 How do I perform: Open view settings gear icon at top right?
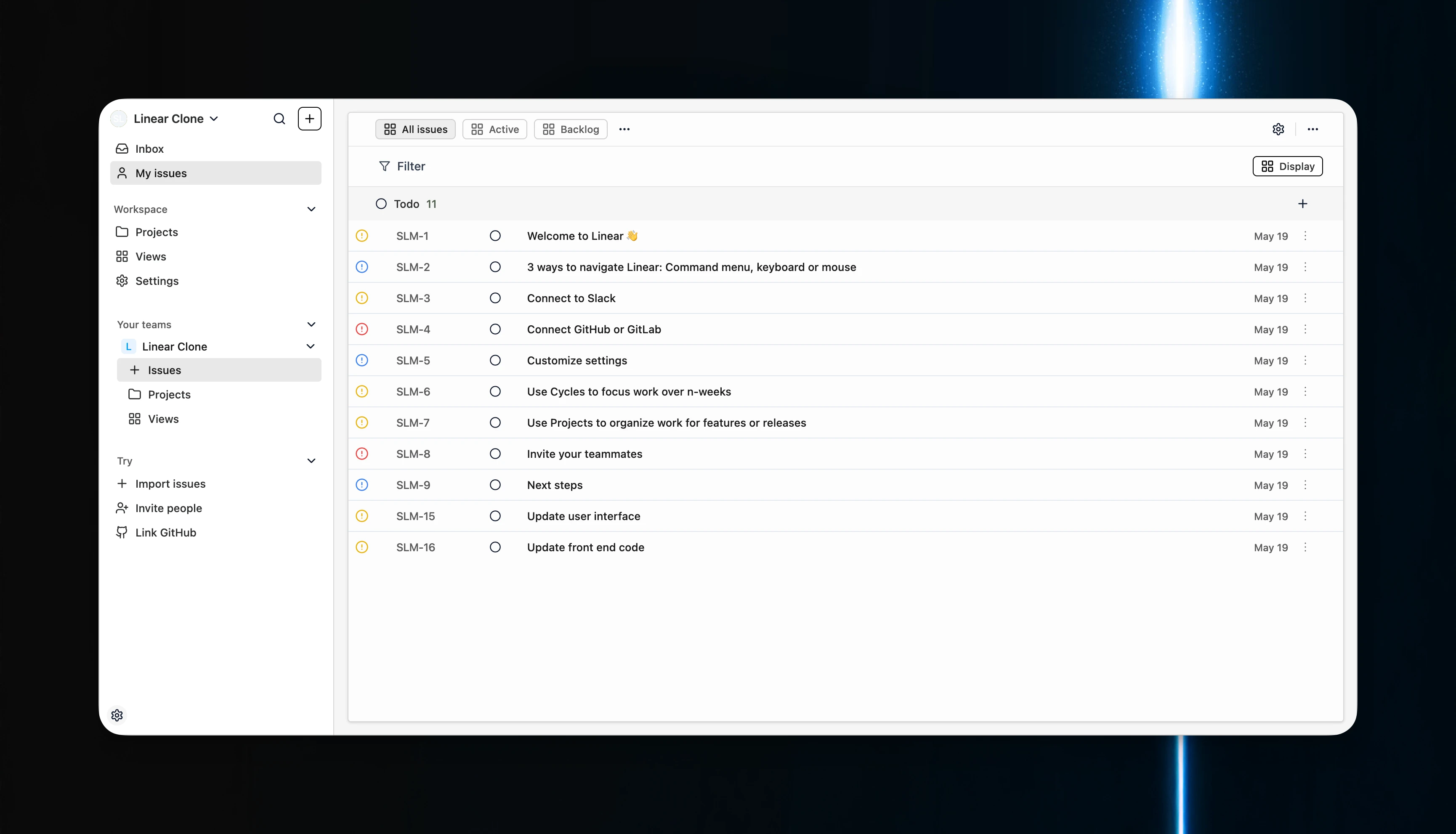click(1278, 130)
